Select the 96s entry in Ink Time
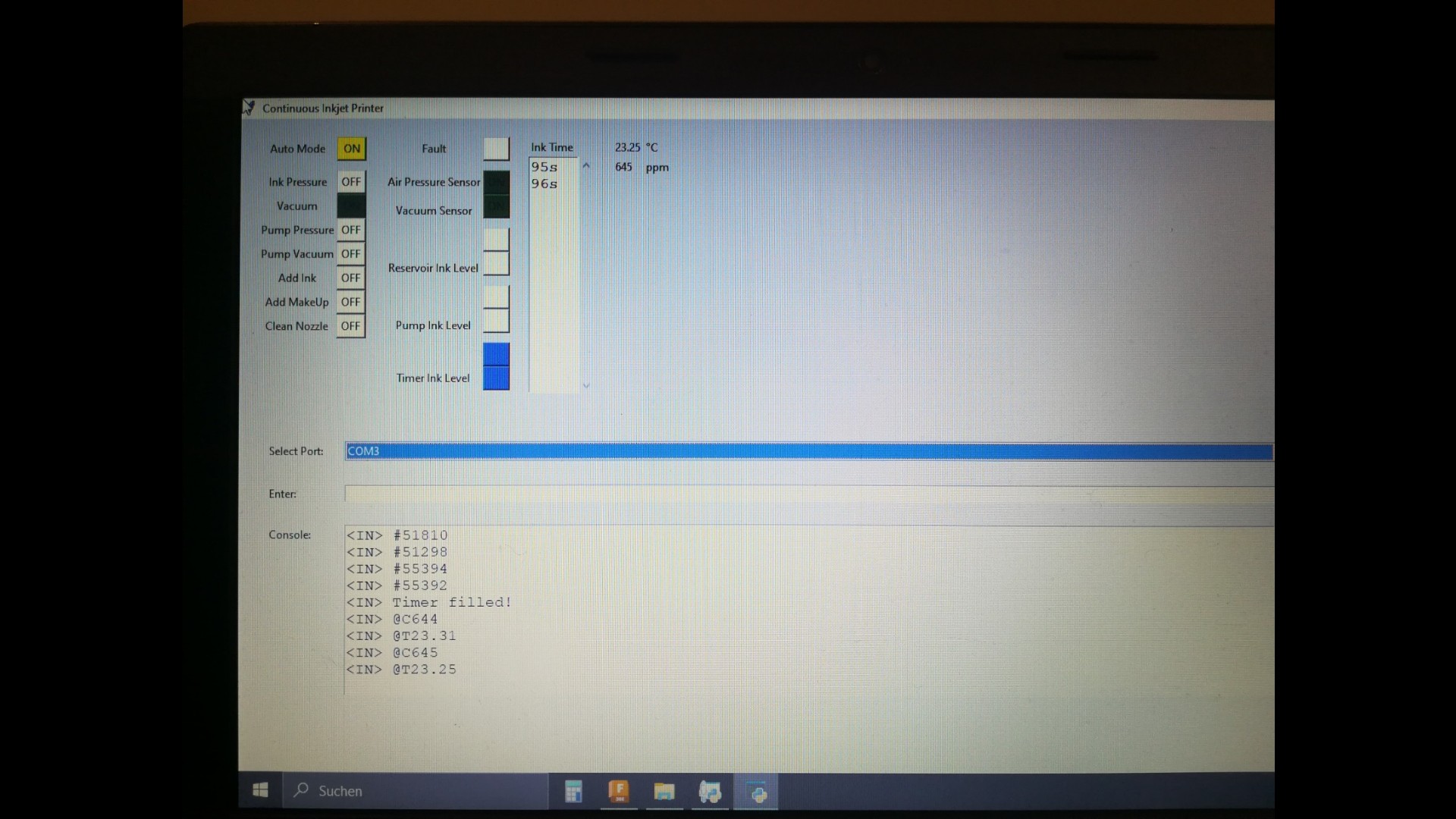Image resolution: width=1456 pixels, height=819 pixels. (544, 184)
